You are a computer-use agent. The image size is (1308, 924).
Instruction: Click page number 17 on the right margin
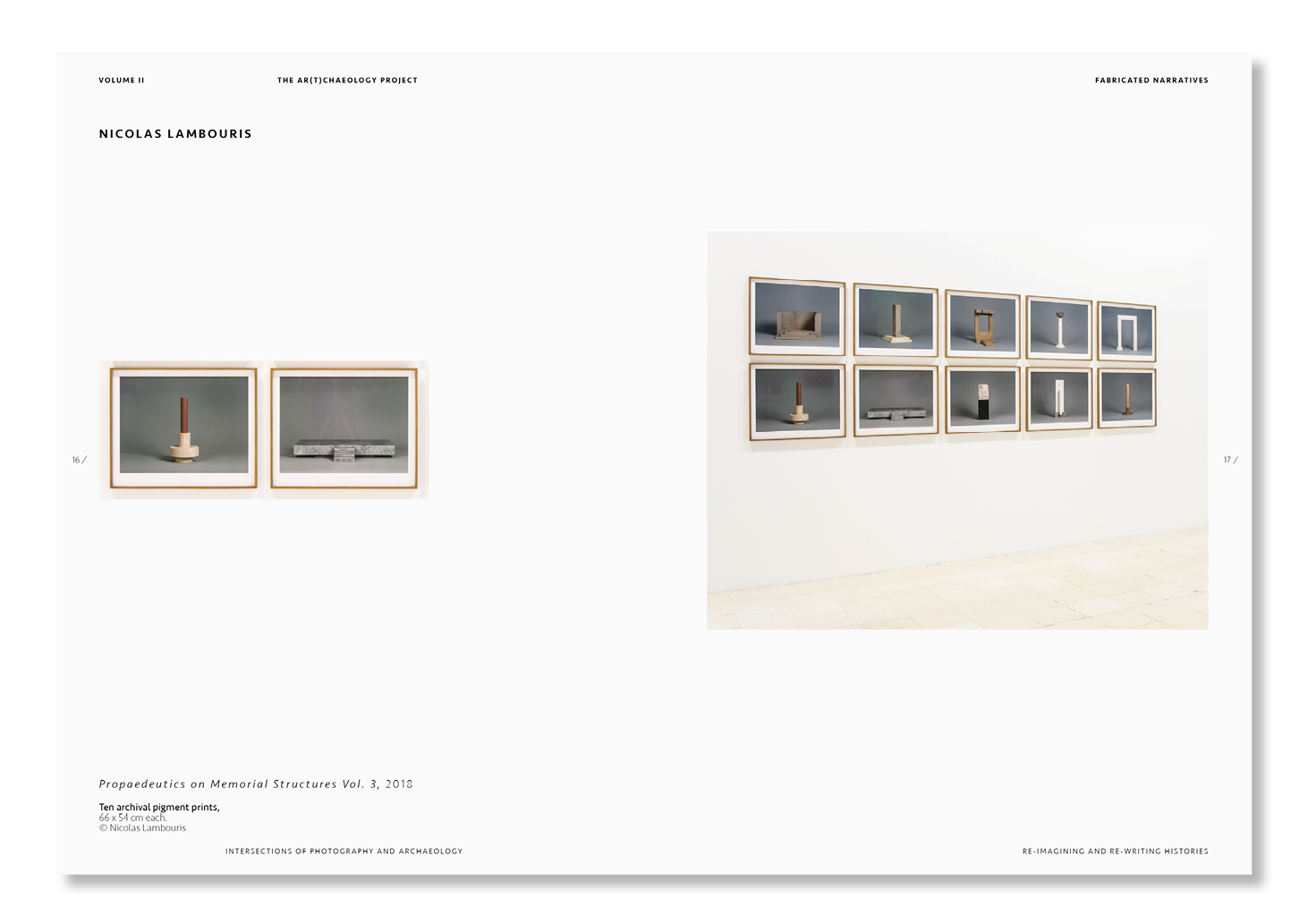[1229, 460]
